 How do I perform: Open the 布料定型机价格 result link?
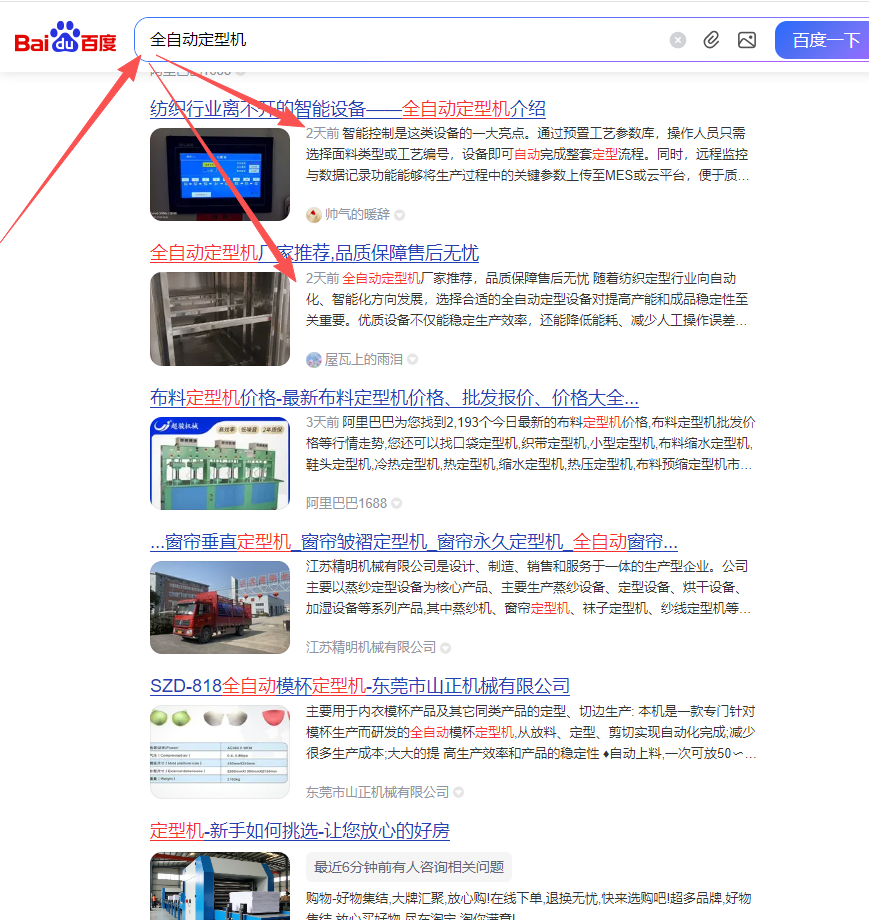click(394, 397)
